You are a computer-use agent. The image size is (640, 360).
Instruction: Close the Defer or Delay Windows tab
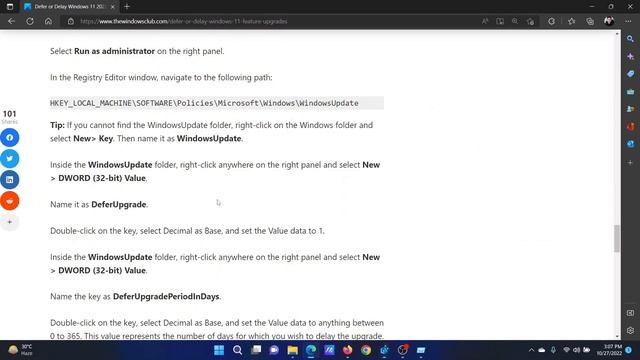point(113,7)
